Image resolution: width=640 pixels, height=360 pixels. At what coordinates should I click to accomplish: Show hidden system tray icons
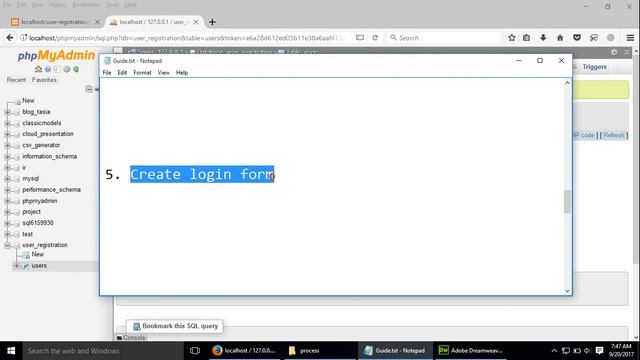pos(554,351)
